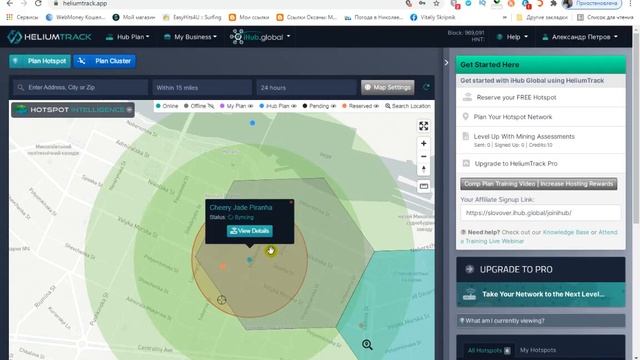Image resolution: width=640 pixels, height=360 pixels.
Task: Switch to the All Hotspots tab
Action: (489, 350)
